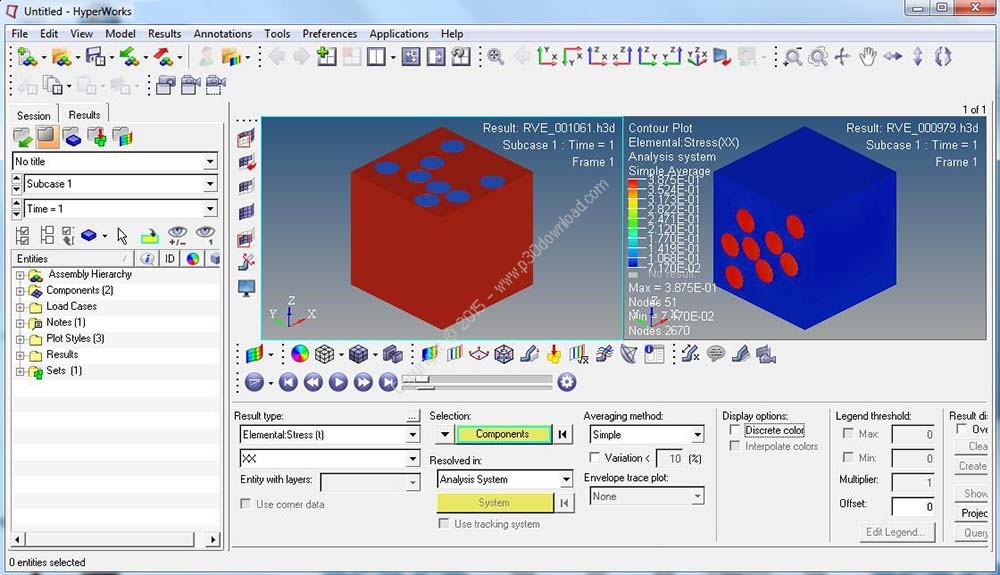Toggle the isolate eye icon labeled 1
This screenshot has width=1000, height=575.
point(205,236)
